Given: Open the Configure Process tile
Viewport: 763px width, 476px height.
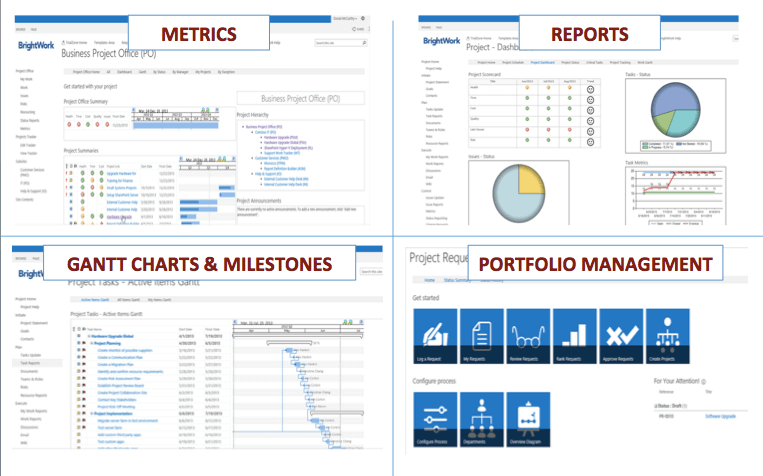Looking at the screenshot, I should click(x=435, y=420).
